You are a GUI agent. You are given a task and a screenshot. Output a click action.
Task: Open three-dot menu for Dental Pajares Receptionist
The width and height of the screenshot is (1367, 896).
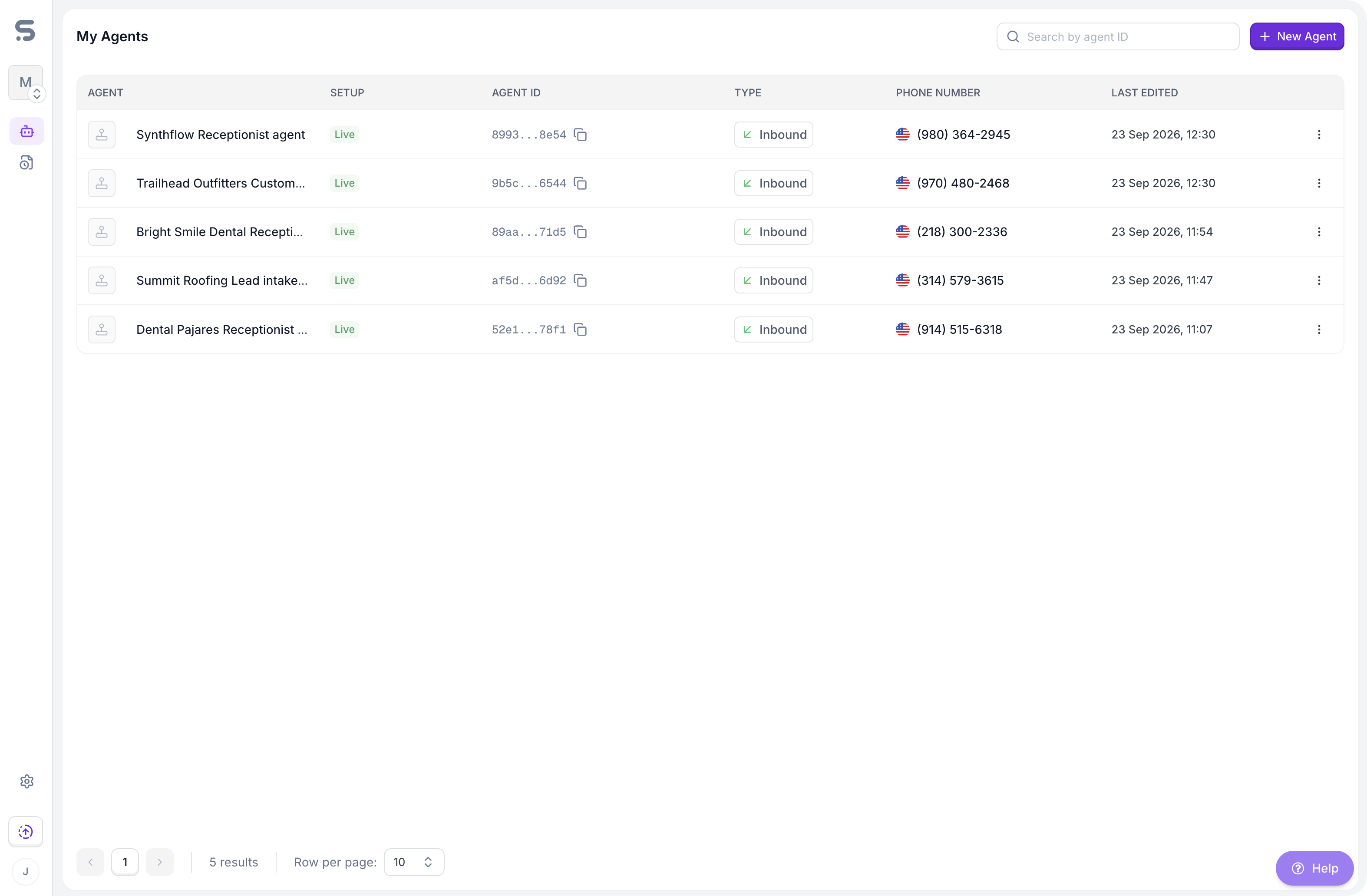coord(1319,329)
